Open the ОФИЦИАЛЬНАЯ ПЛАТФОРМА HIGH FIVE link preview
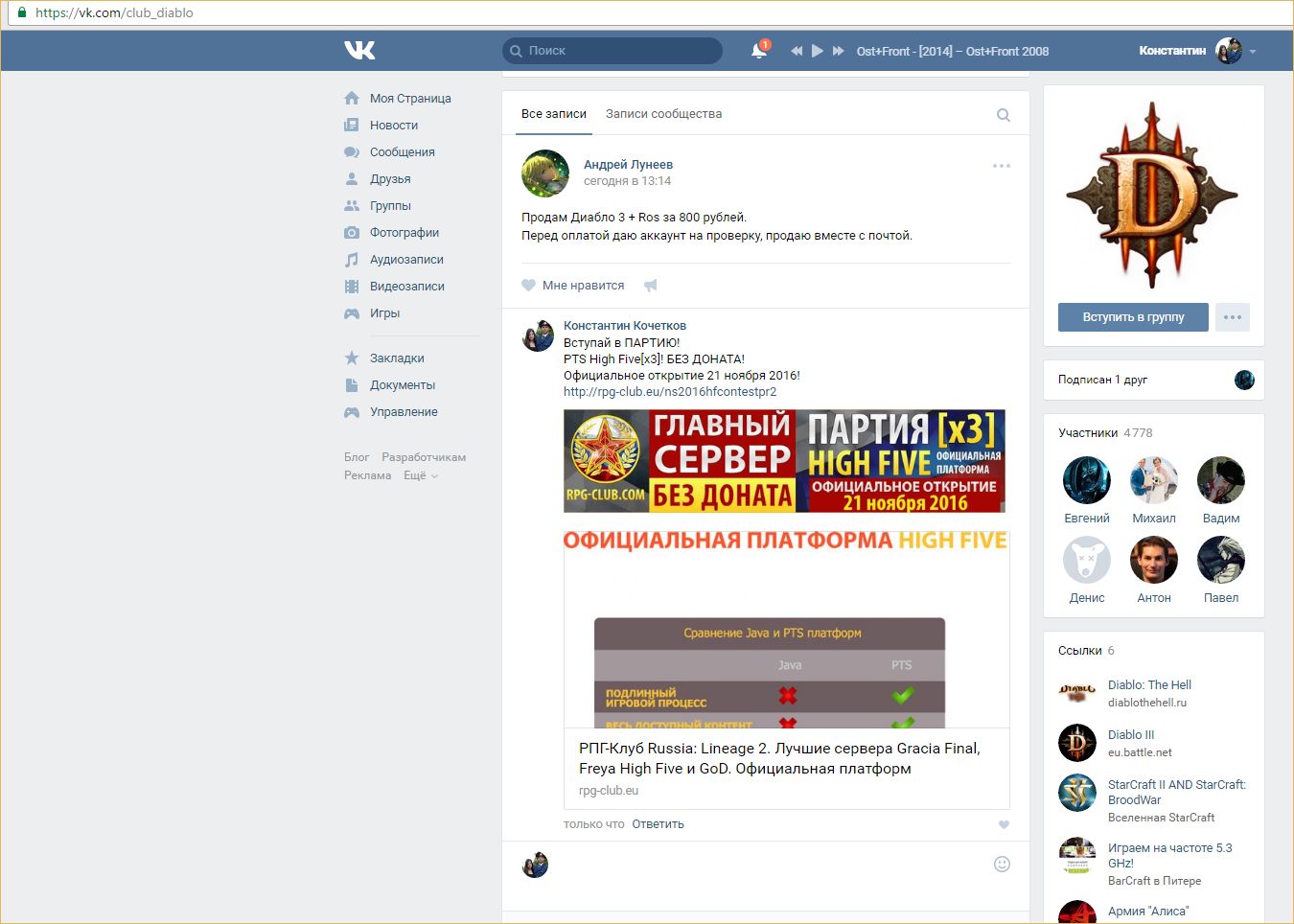The height and width of the screenshot is (924, 1294). pyautogui.click(x=787, y=629)
